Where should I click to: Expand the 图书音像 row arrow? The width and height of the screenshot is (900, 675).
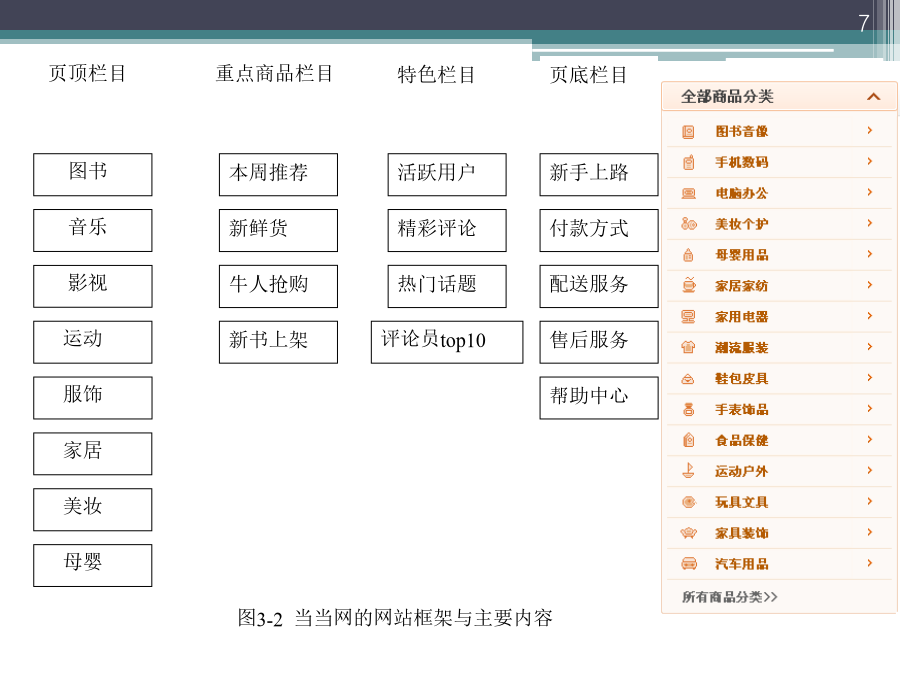(x=870, y=130)
